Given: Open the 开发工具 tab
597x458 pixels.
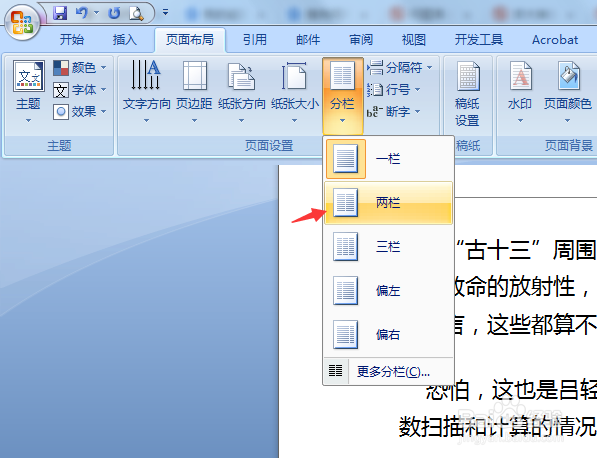Looking at the screenshot, I should pyautogui.click(x=479, y=40).
